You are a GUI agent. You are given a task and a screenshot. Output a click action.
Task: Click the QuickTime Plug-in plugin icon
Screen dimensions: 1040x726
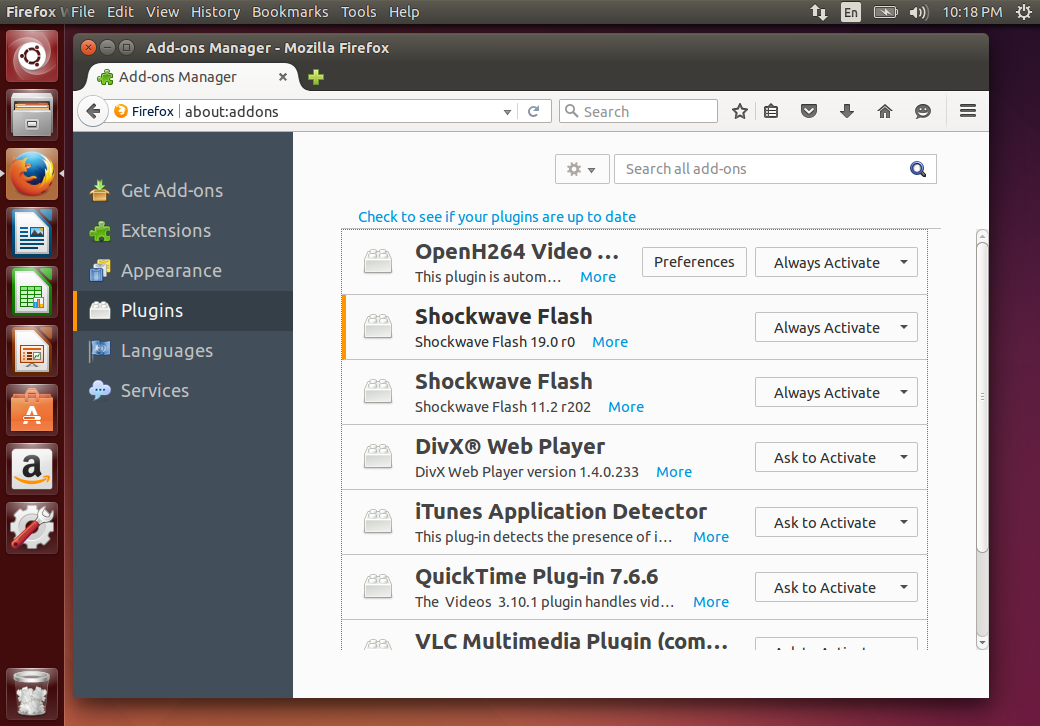[378, 586]
